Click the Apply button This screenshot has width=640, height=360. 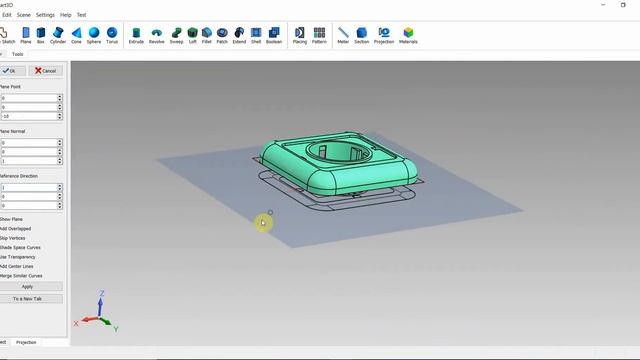tap(31, 287)
